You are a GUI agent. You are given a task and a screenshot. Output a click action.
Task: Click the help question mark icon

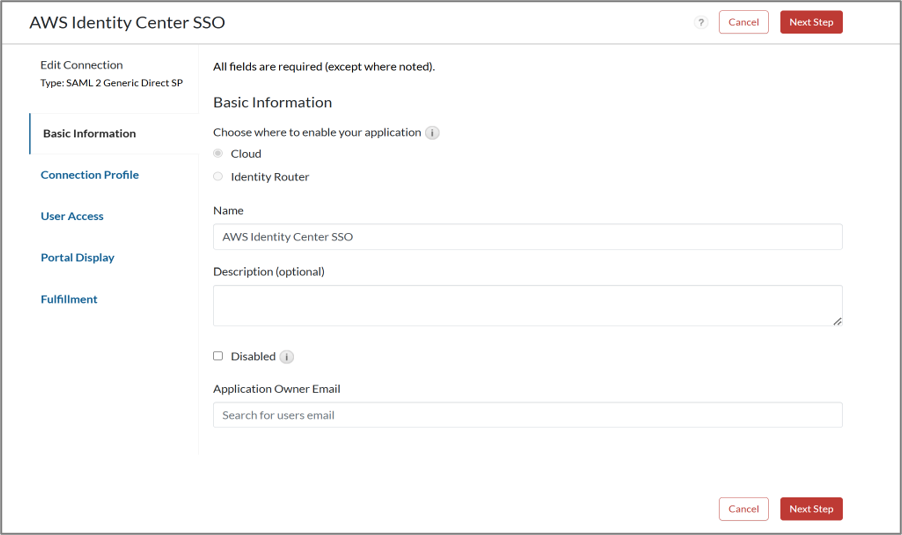[701, 22]
